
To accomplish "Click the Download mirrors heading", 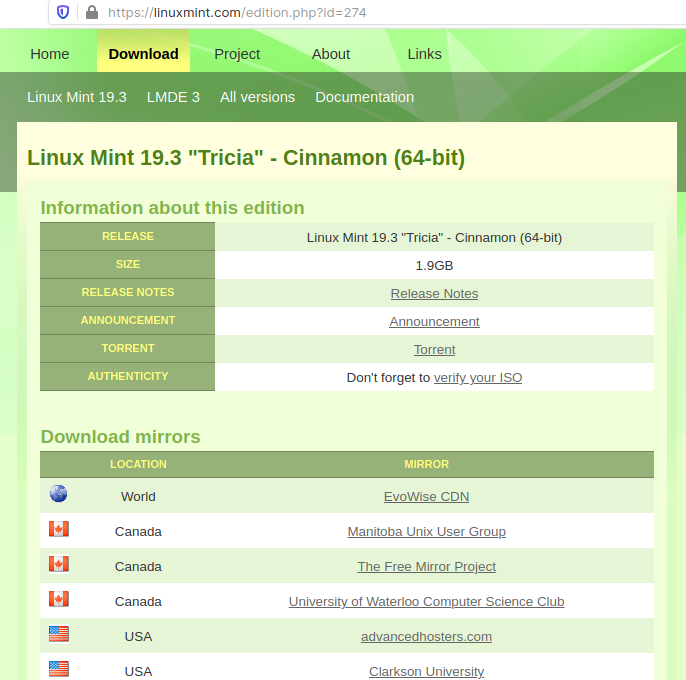I will 120,436.
